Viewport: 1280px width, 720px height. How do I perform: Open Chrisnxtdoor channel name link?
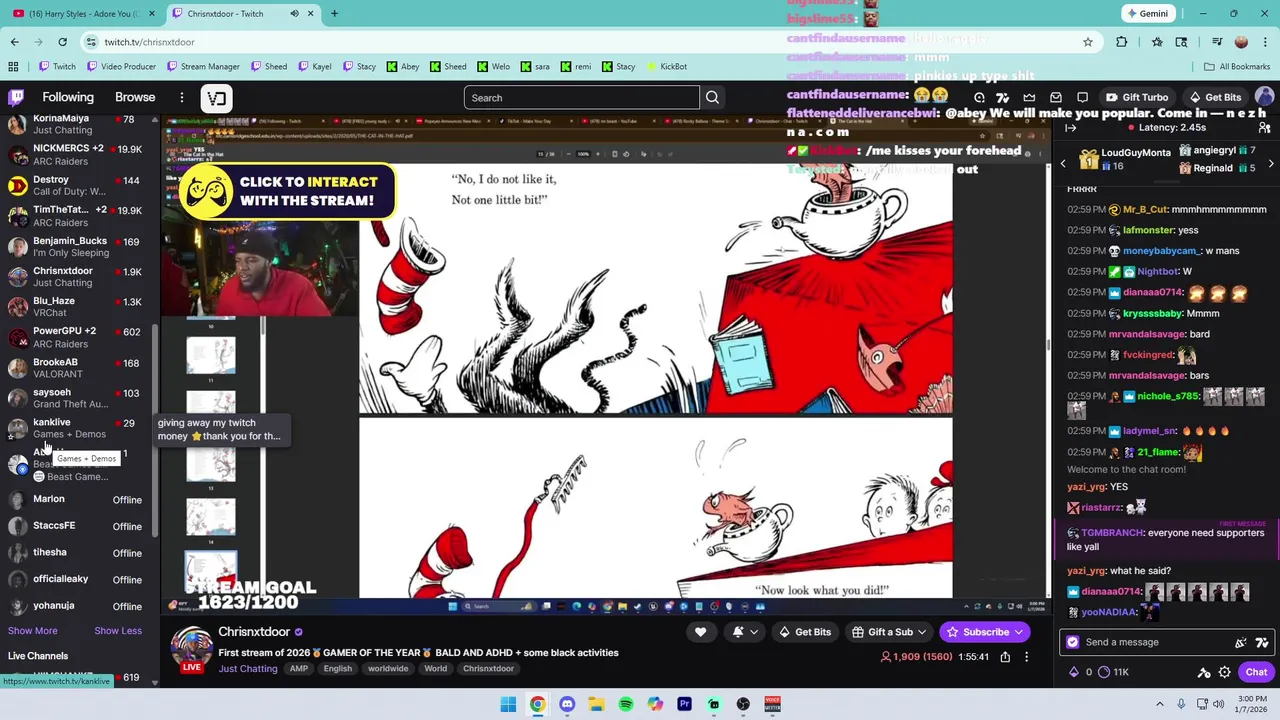coord(254,632)
